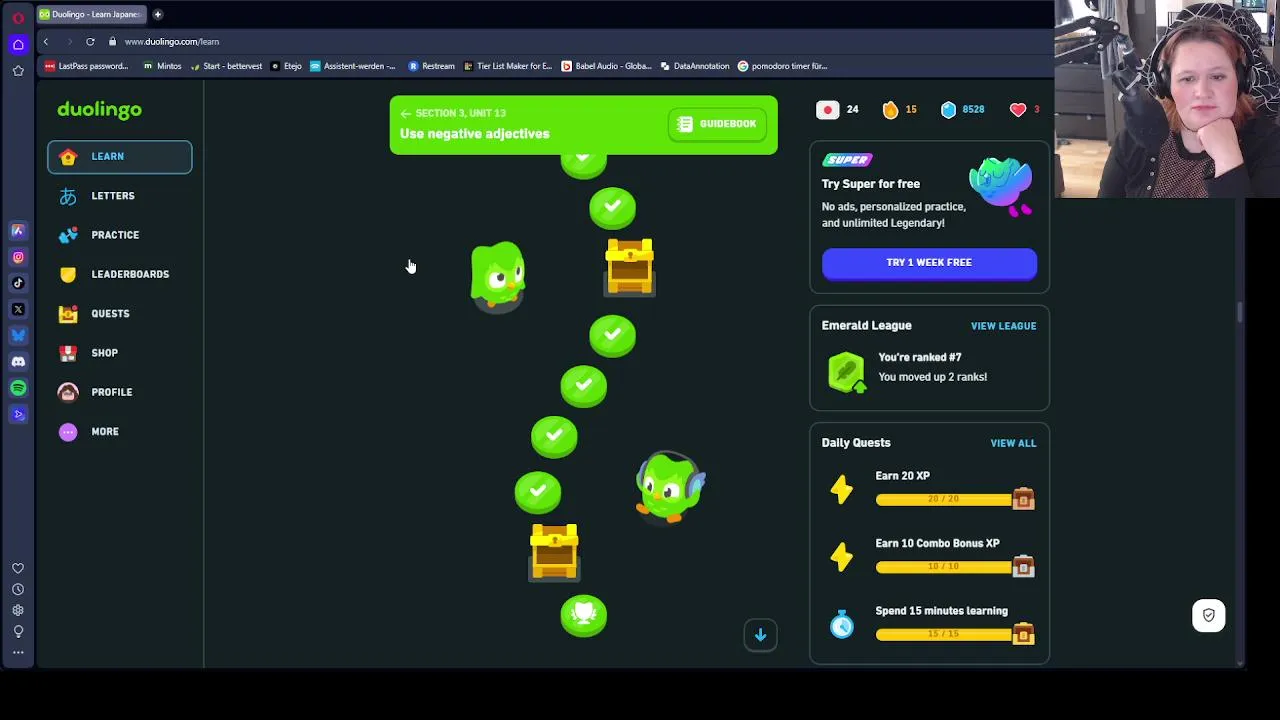Open the Etejo bookmark
Viewport: 1280px width, 720px height.
coord(286,66)
